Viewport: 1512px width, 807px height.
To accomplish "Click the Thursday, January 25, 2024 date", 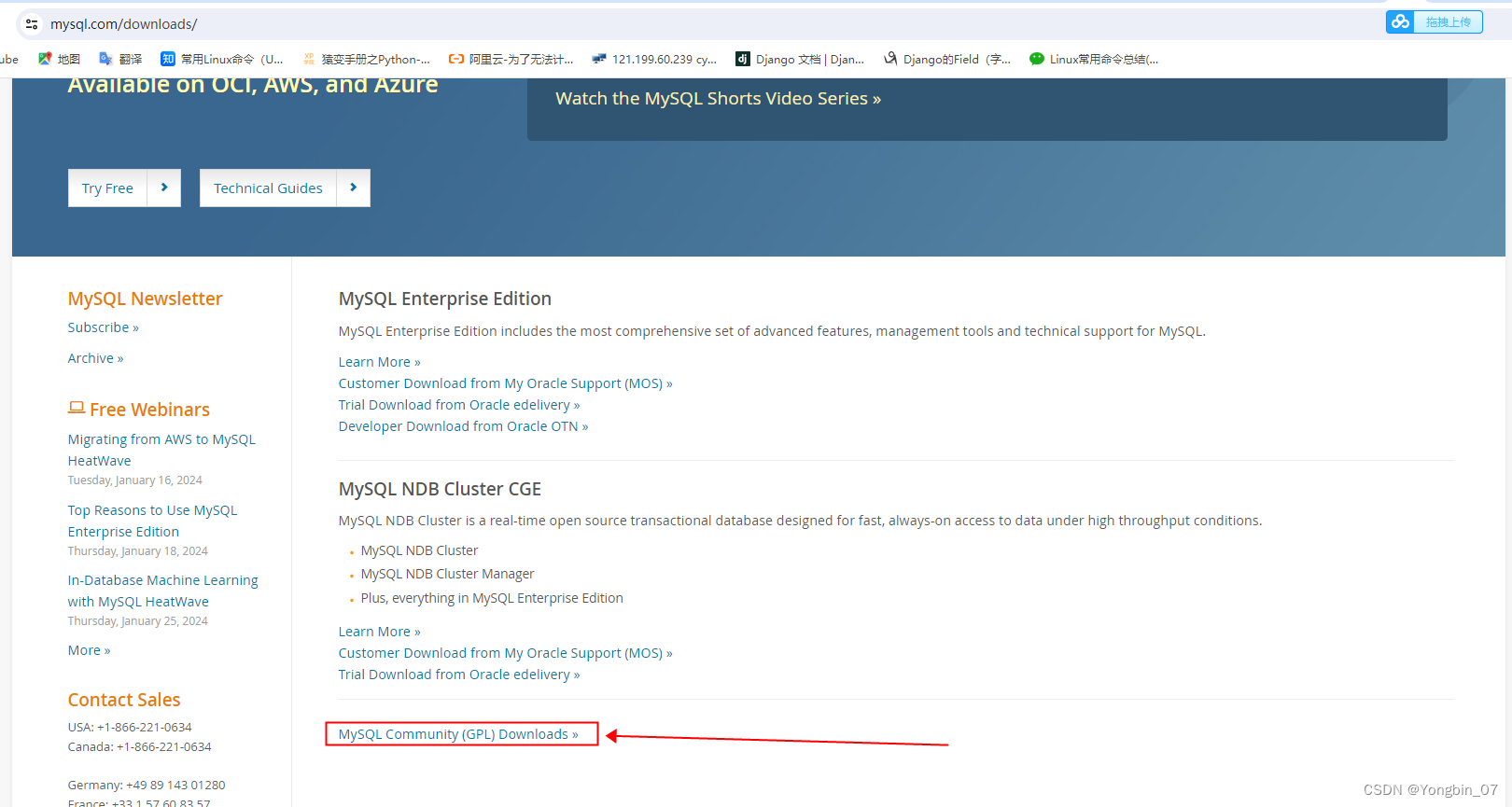I will pos(137,621).
